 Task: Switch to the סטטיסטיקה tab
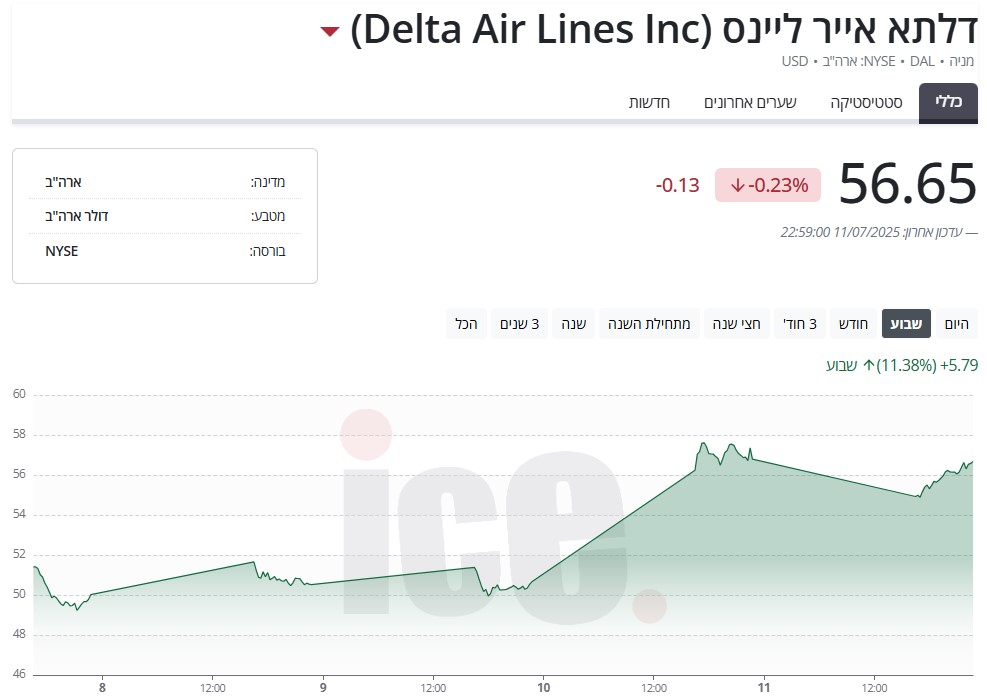pyautogui.click(x=867, y=103)
